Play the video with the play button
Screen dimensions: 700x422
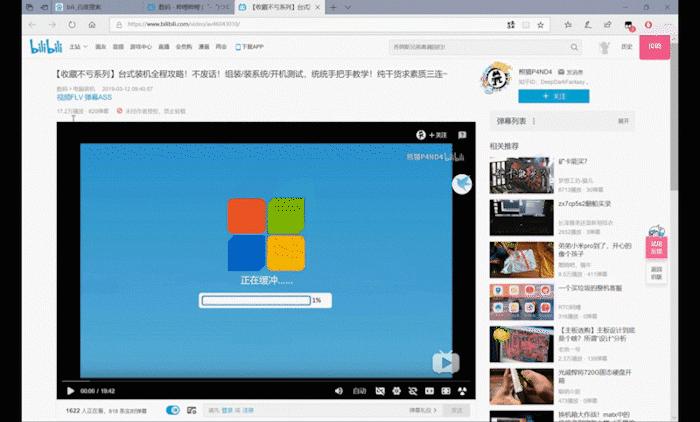point(70,391)
